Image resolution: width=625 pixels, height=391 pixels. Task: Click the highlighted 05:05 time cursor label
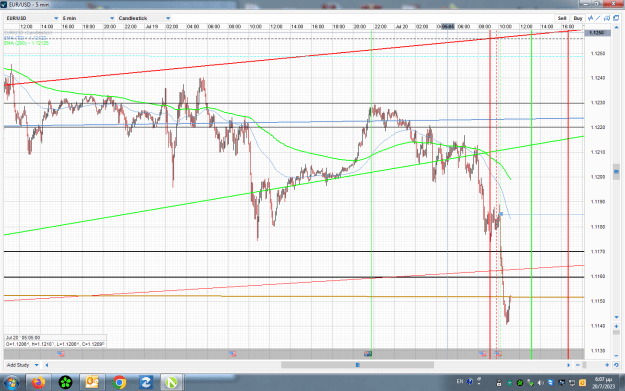447,26
